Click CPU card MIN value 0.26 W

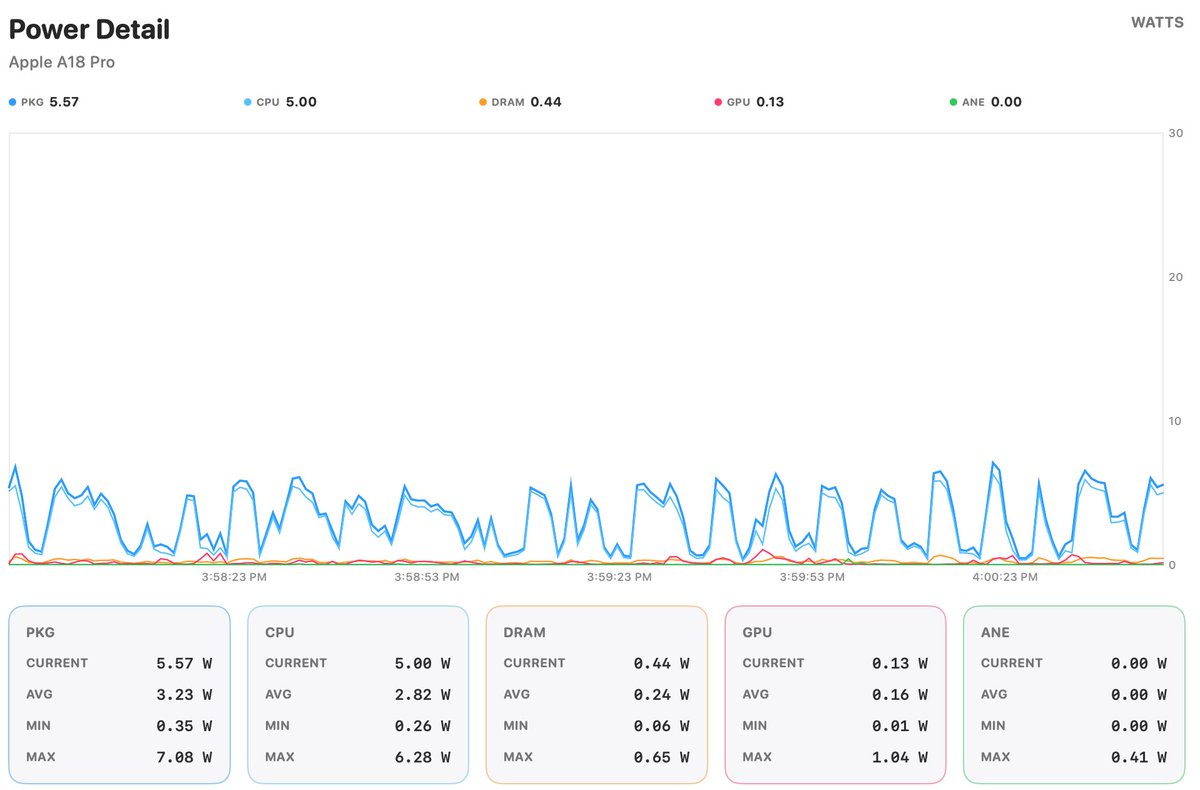coord(423,726)
